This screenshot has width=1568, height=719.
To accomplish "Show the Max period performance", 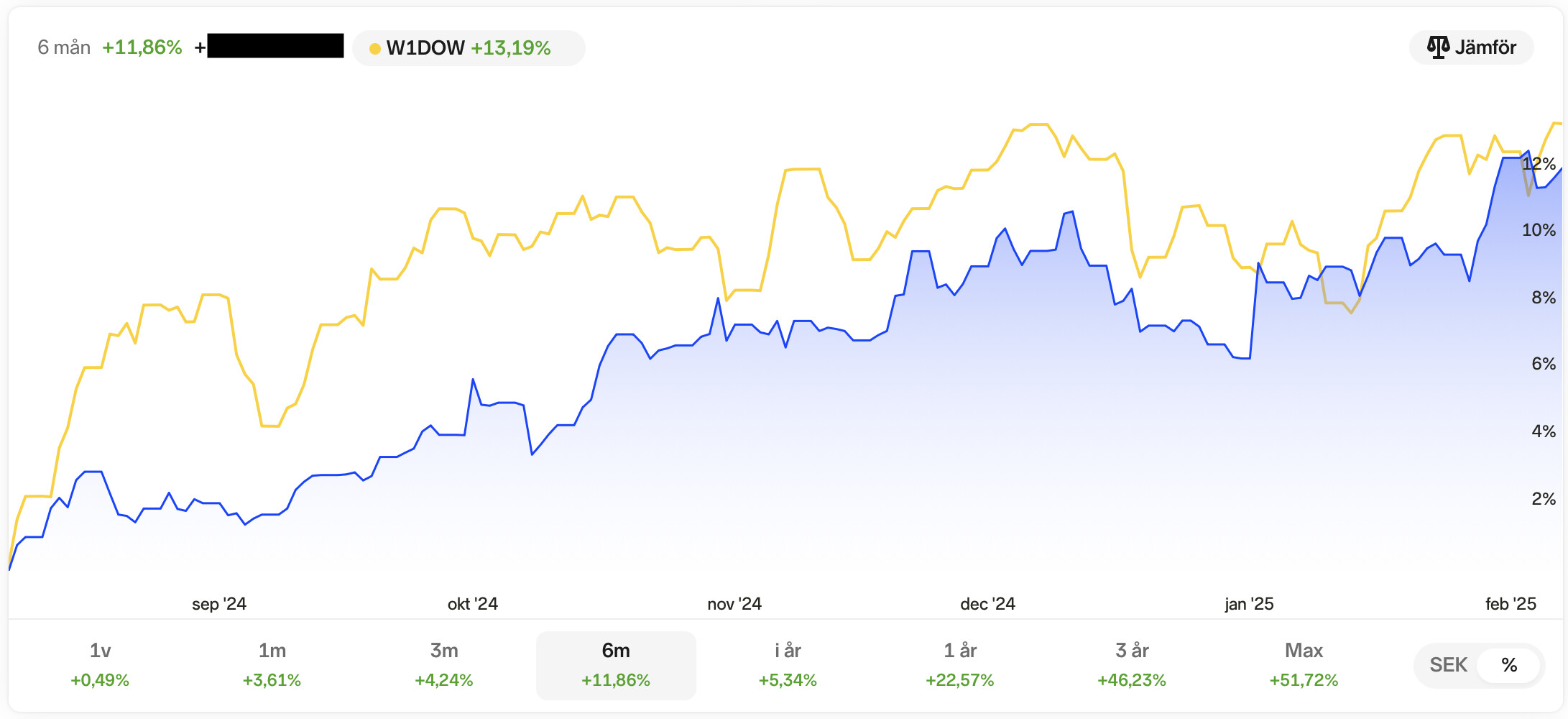I will click(1304, 665).
